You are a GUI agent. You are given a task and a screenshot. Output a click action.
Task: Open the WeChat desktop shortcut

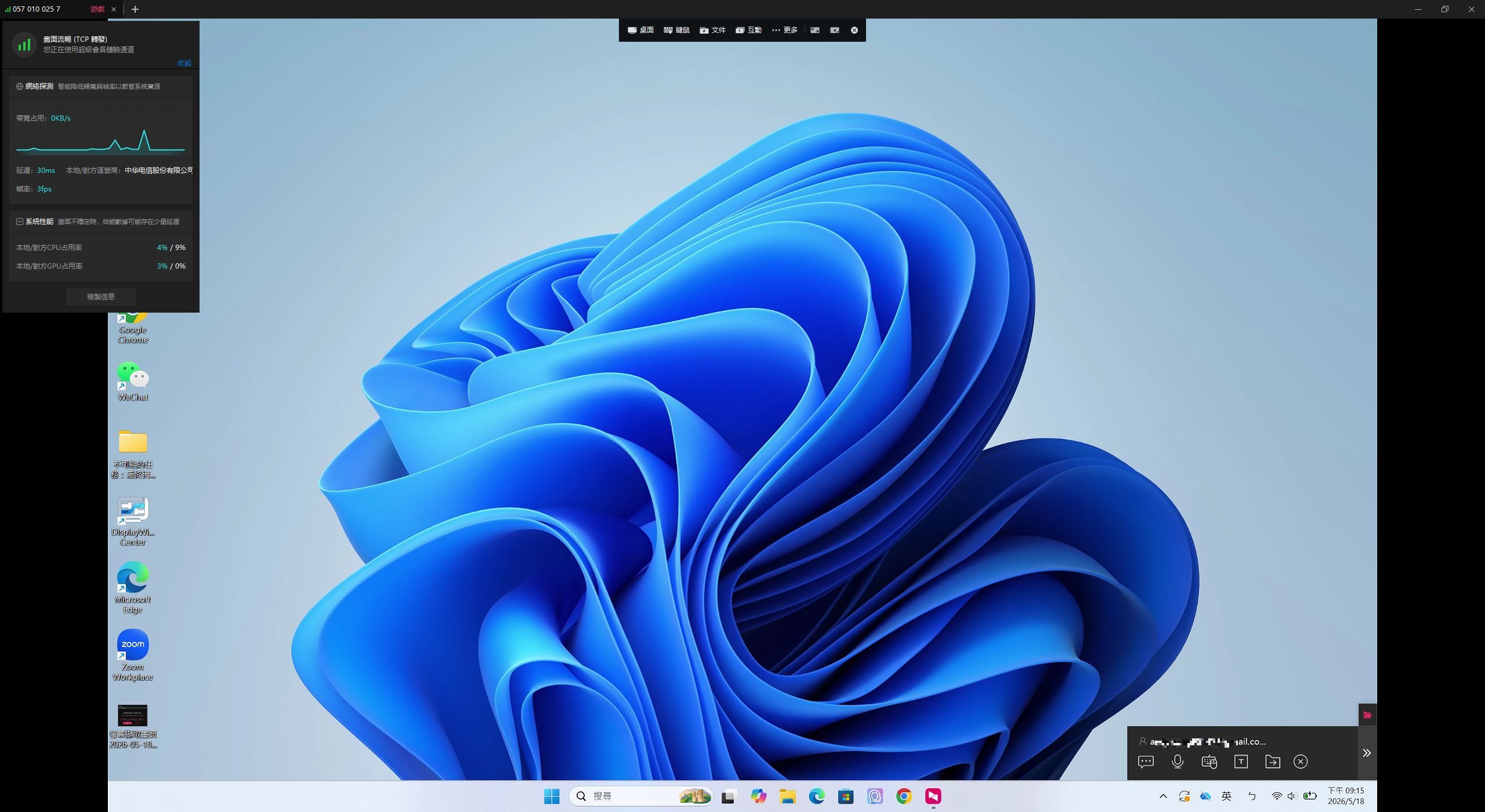(133, 382)
